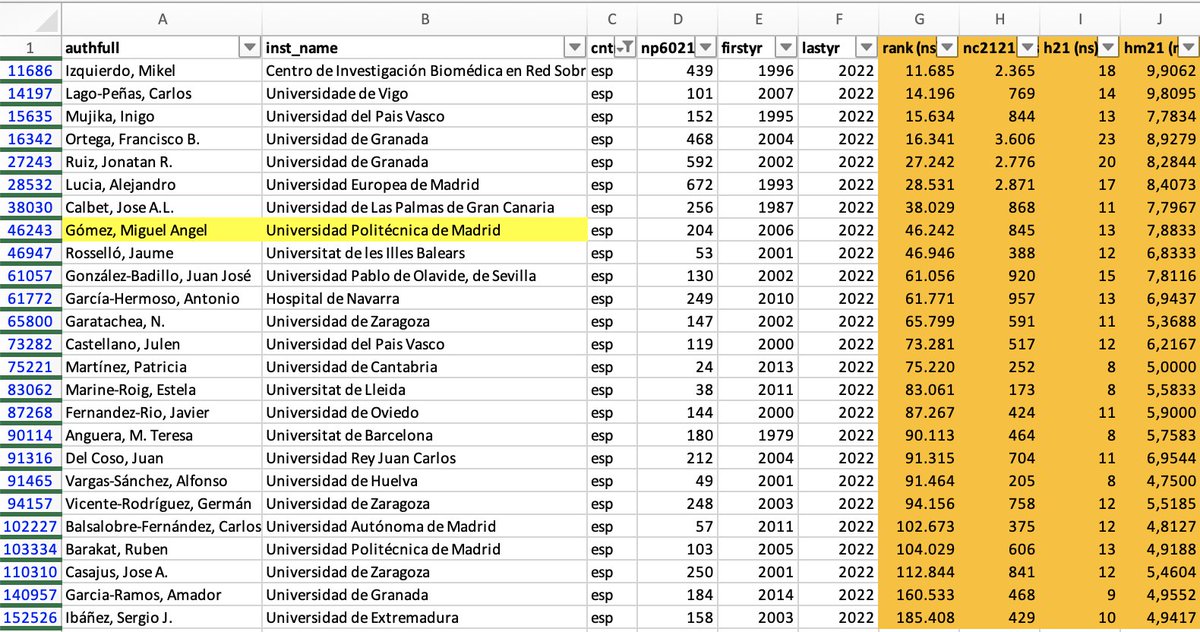1200x632 pixels.
Task: Click cell 'Universidad de Cantabria'
Action: click(x=425, y=367)
